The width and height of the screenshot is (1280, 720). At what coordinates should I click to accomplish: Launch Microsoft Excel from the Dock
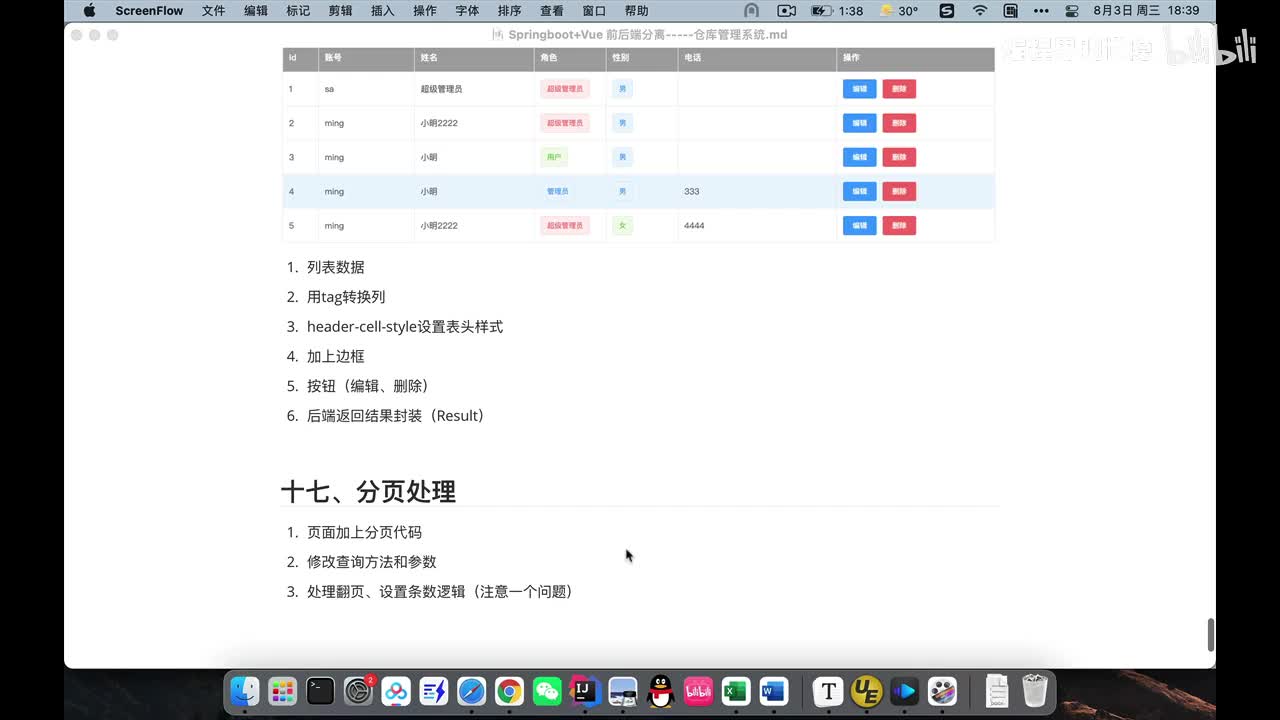coord(736,691)
